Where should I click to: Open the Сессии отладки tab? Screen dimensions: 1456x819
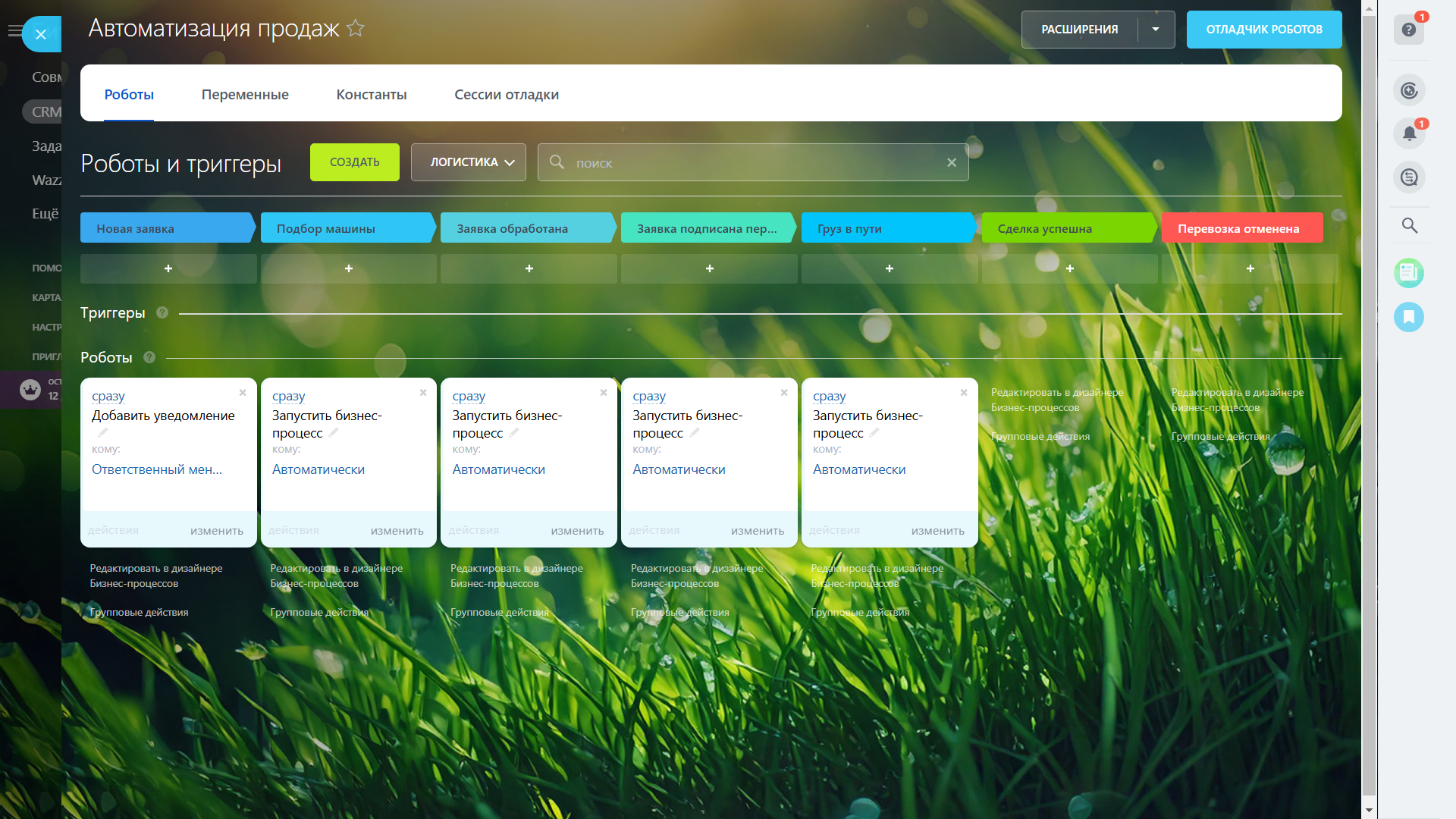pos(506,95)
